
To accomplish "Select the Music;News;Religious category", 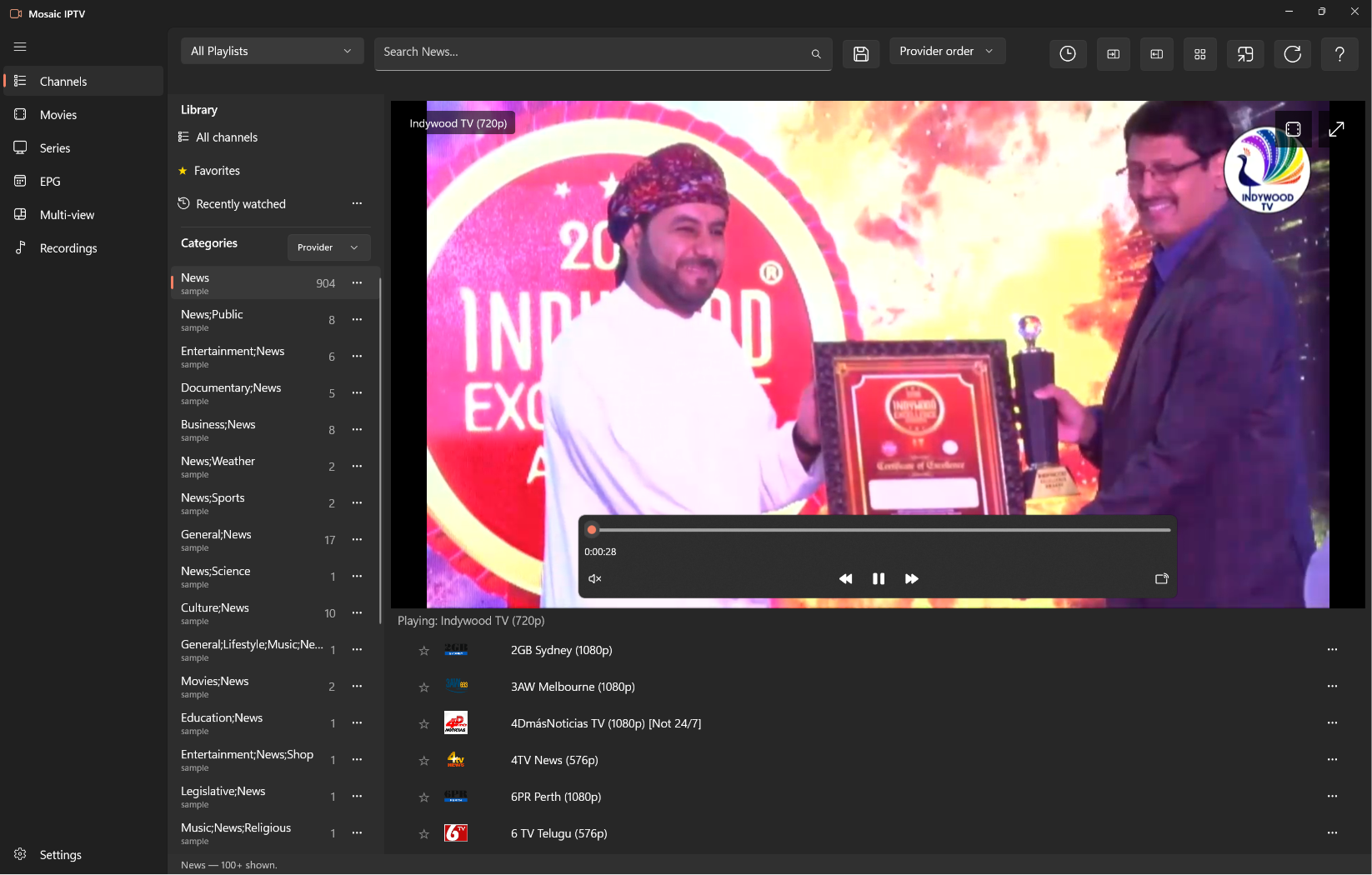I will pos(274,833).
